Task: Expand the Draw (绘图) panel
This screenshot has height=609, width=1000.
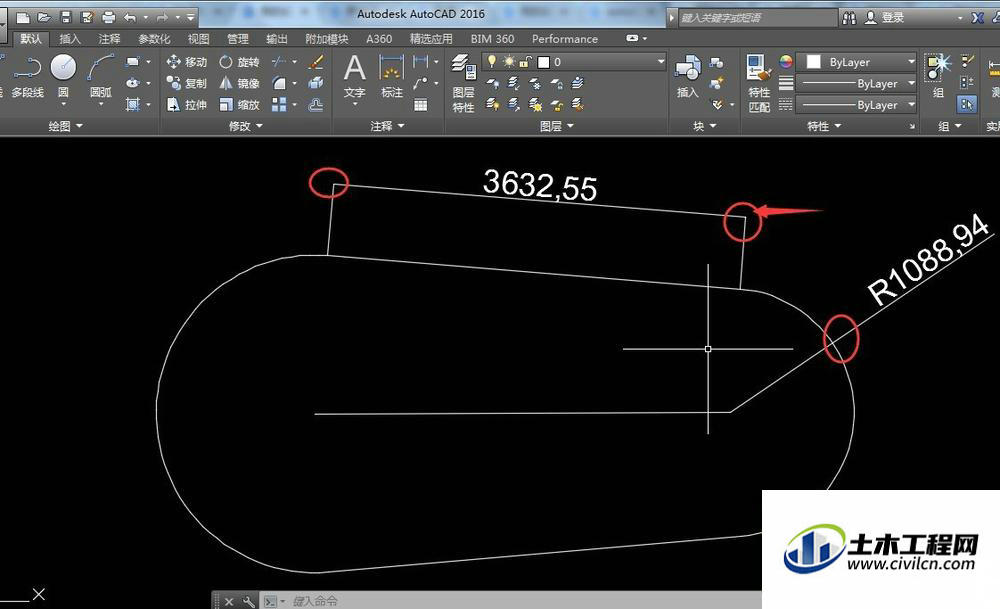Action: coord(66,126)
